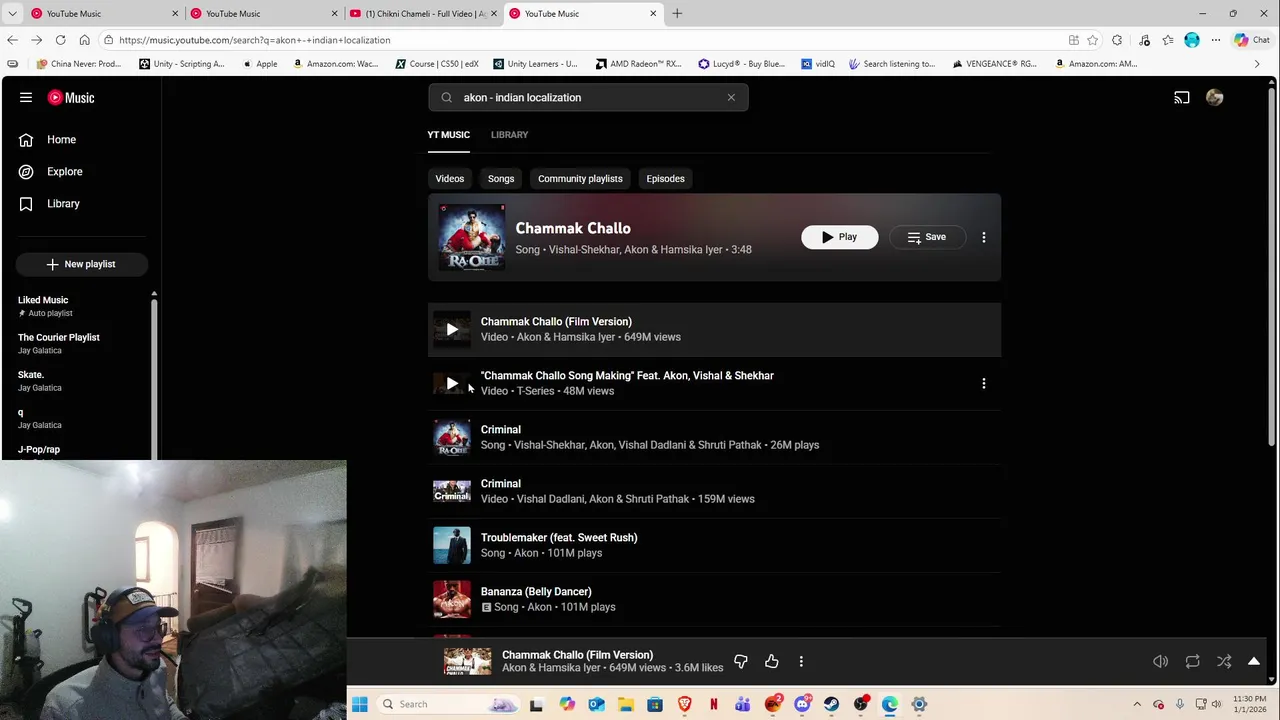Save Chammak Challo to a playlist
The width and height of the screenshot is (1280, 720).
point(926,237)
